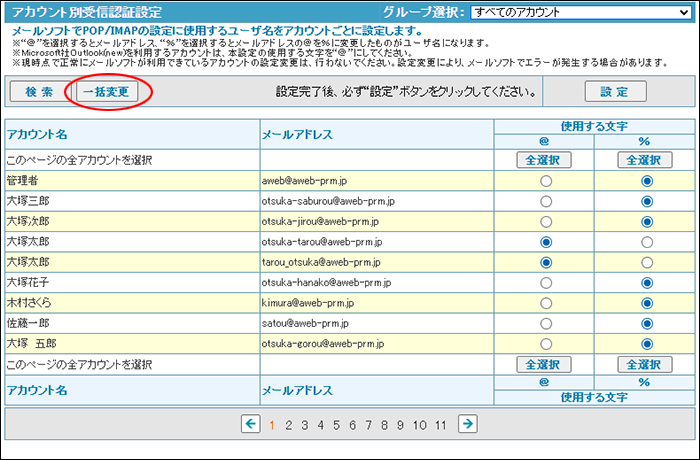
Task: Go to next page with right arrow
Action: [466, 424]
